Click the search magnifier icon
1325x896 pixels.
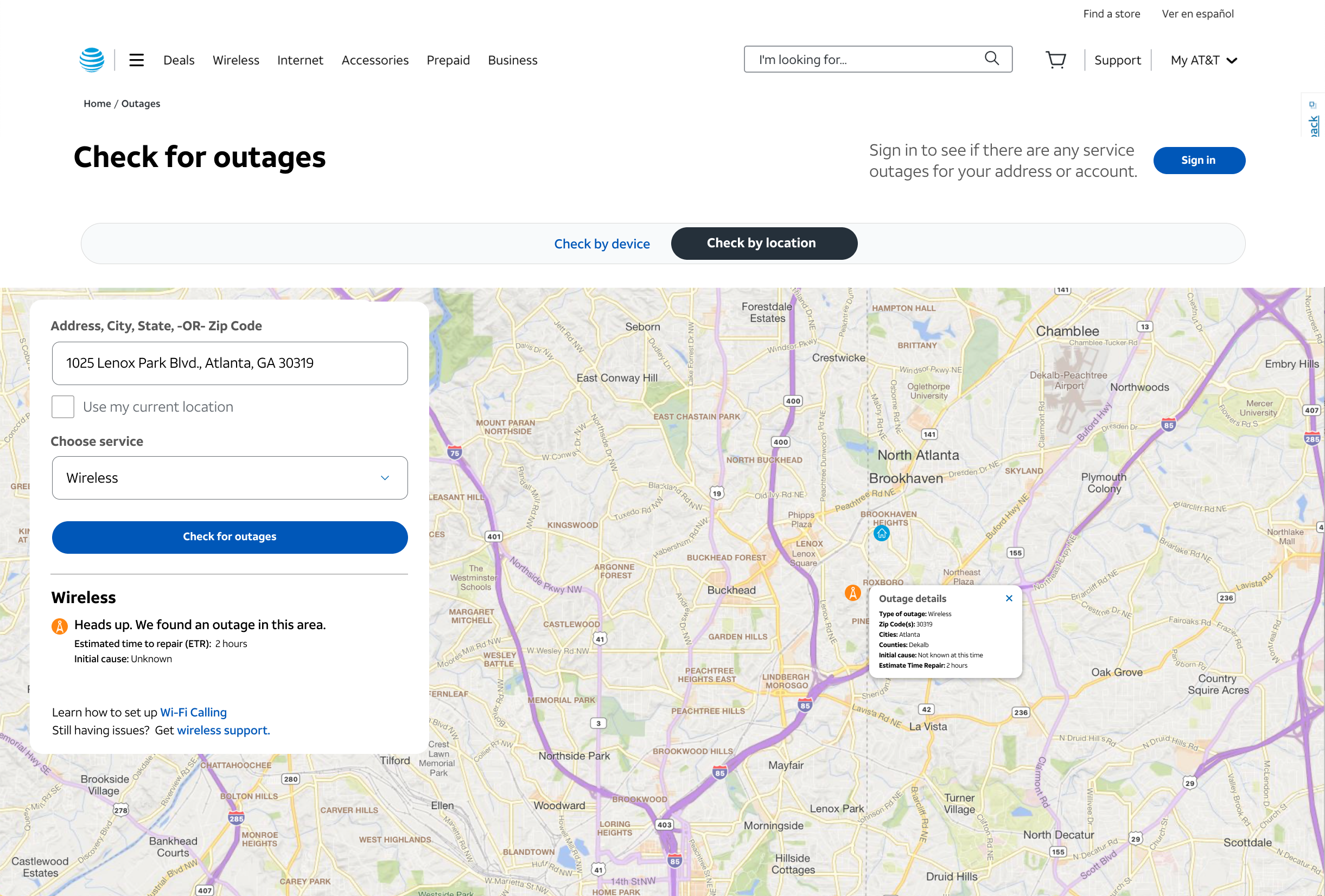[x=991, y=59]
